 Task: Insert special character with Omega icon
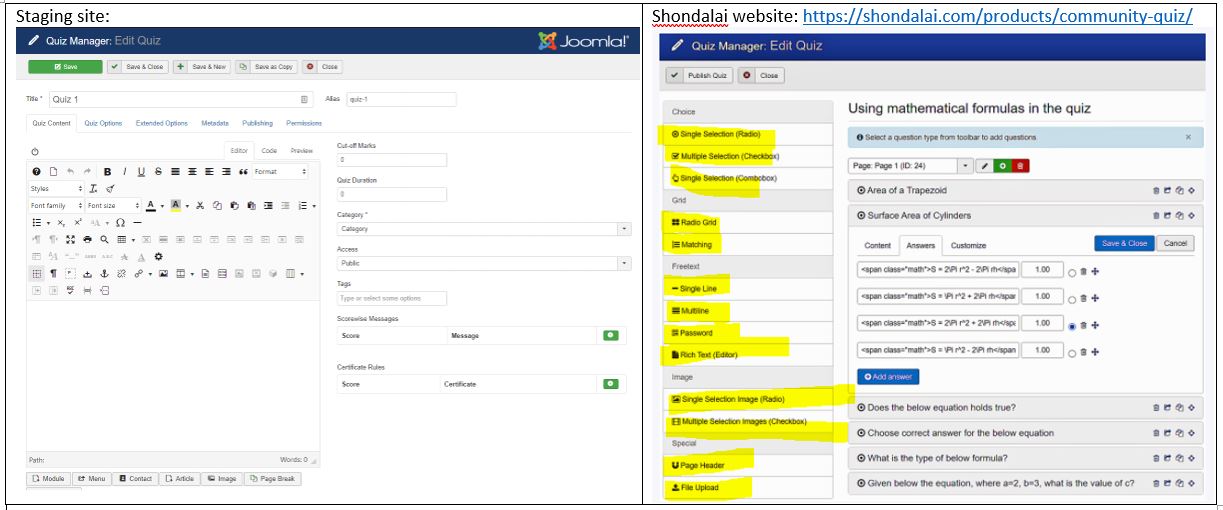121,222
